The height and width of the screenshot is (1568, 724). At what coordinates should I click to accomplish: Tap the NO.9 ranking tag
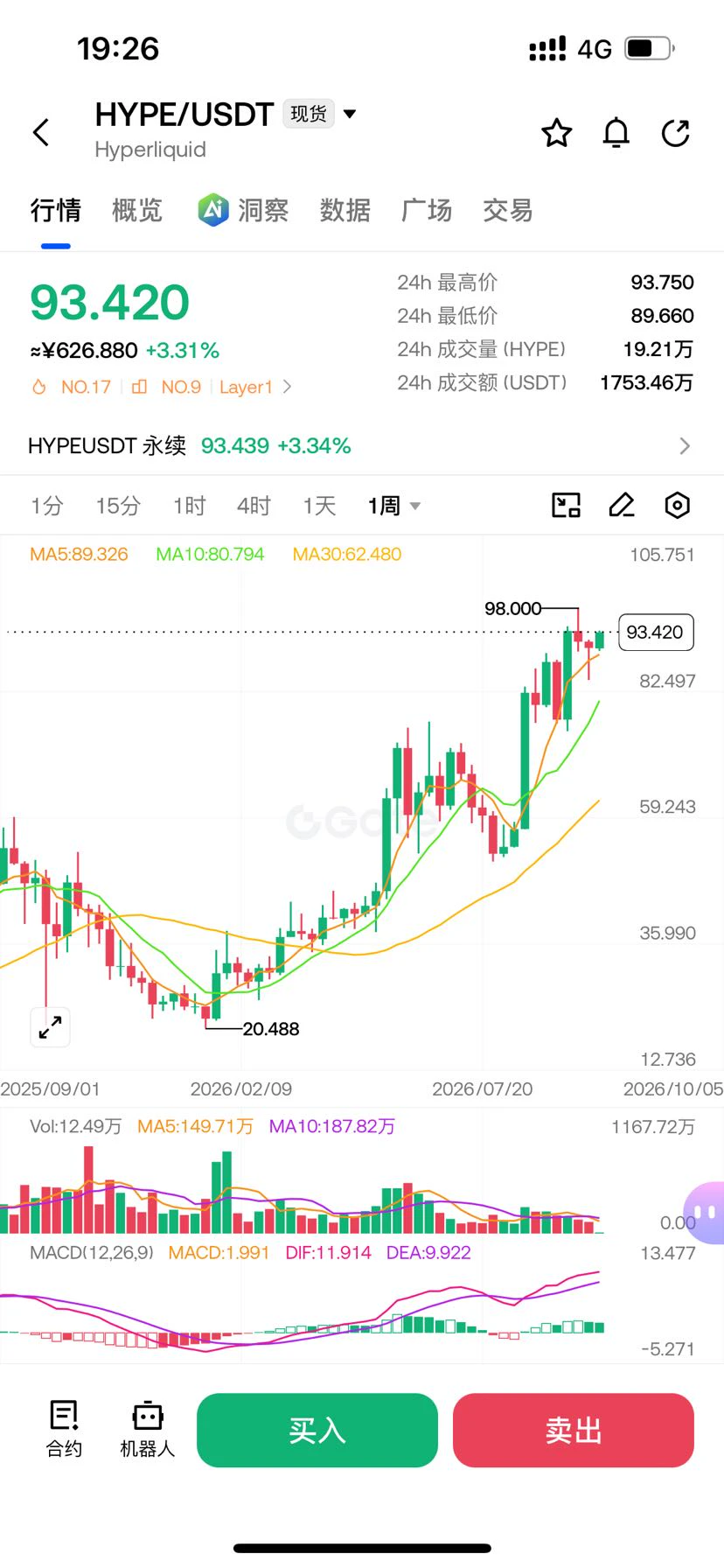(166, 387)
